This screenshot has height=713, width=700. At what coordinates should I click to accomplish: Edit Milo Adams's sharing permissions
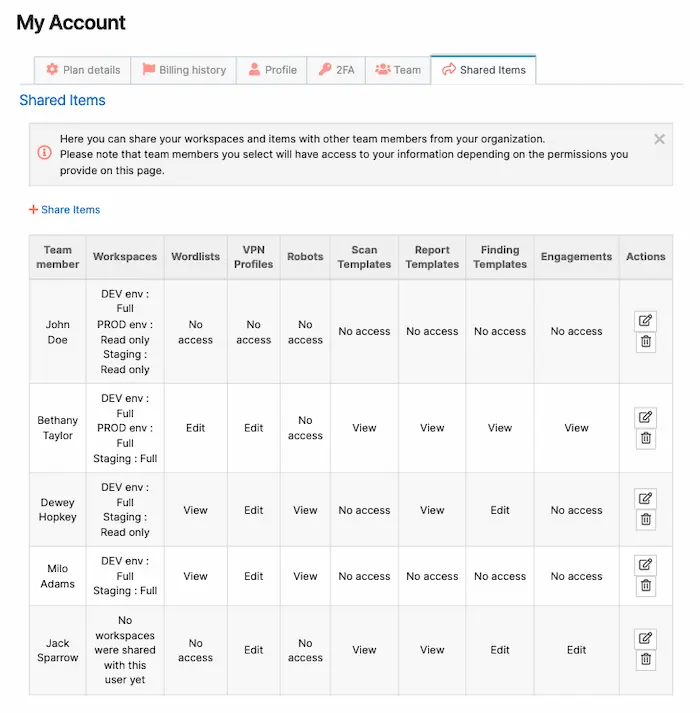tap(645, 565)
